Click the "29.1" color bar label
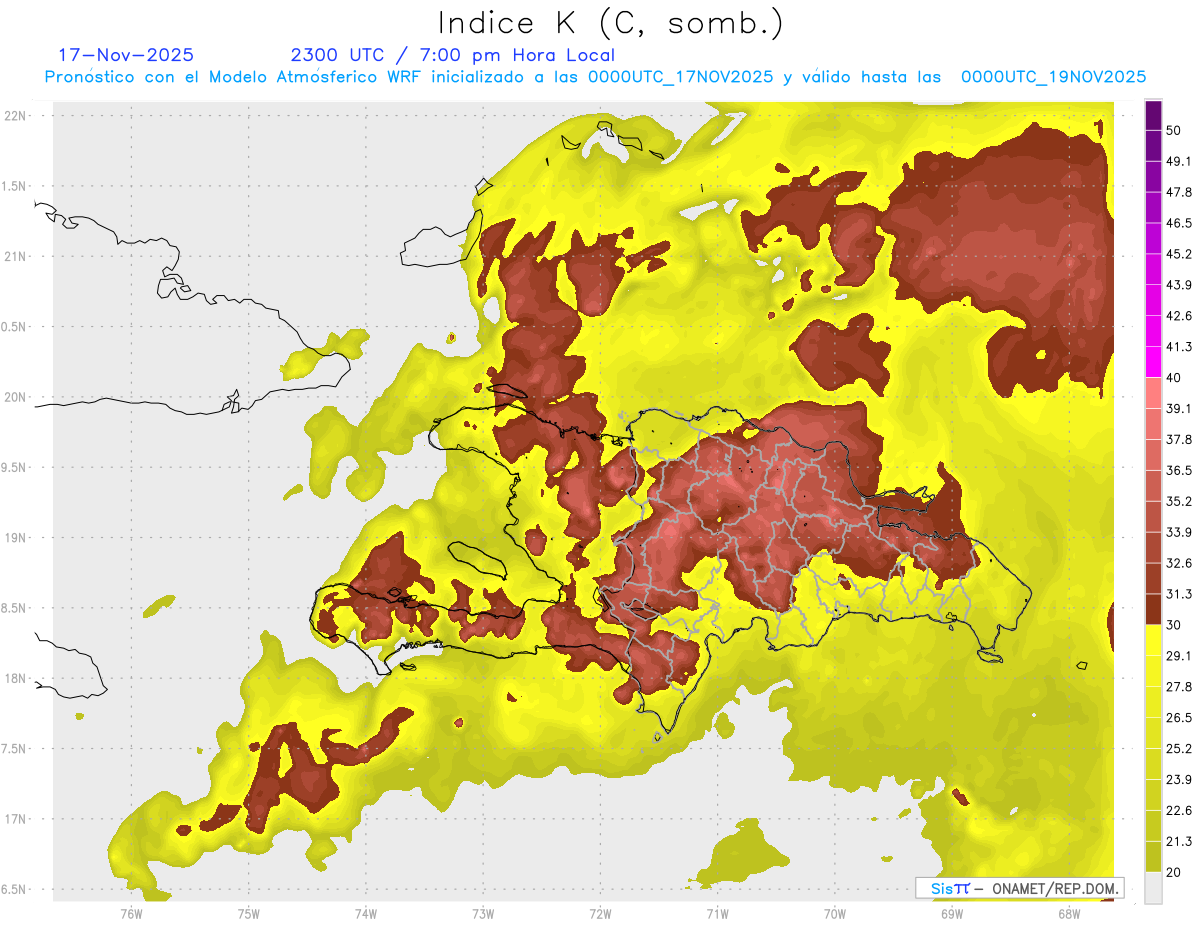Screen dimensions: 1200x927 [1179, 656]
